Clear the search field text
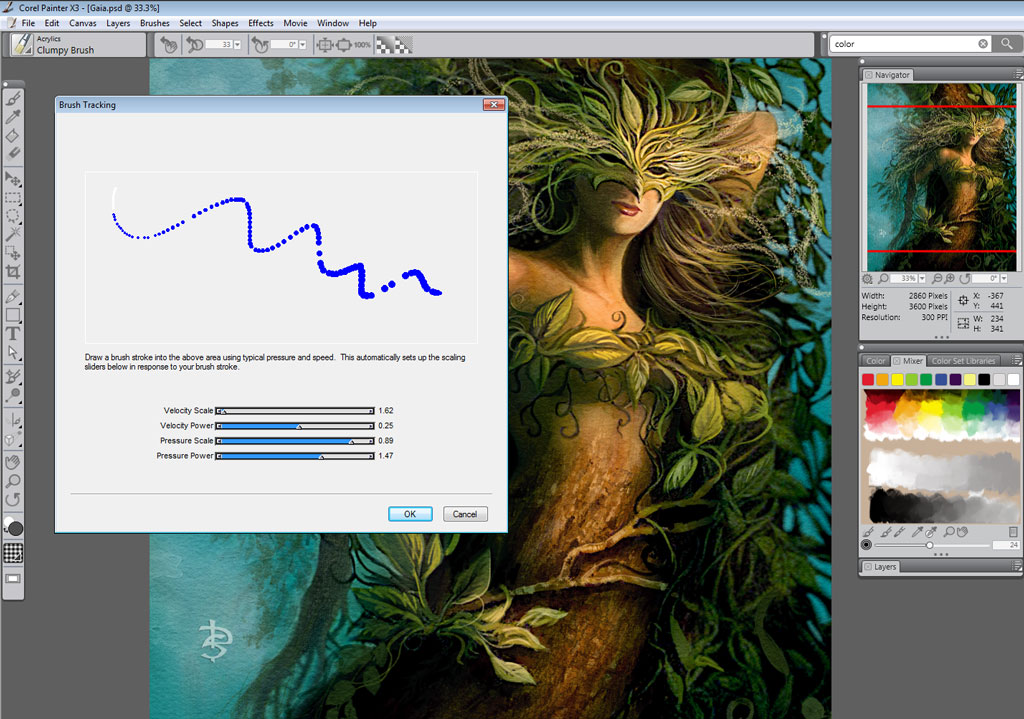 coord(983,44)
